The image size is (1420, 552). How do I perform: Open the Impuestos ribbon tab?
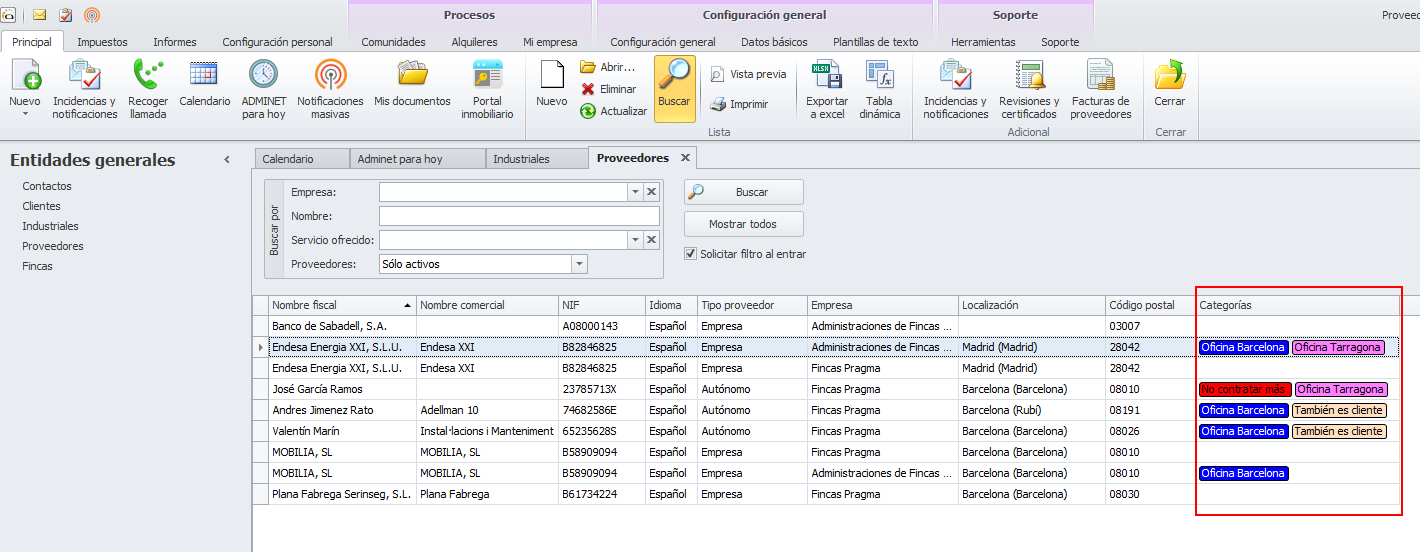[x=102, y=42]
